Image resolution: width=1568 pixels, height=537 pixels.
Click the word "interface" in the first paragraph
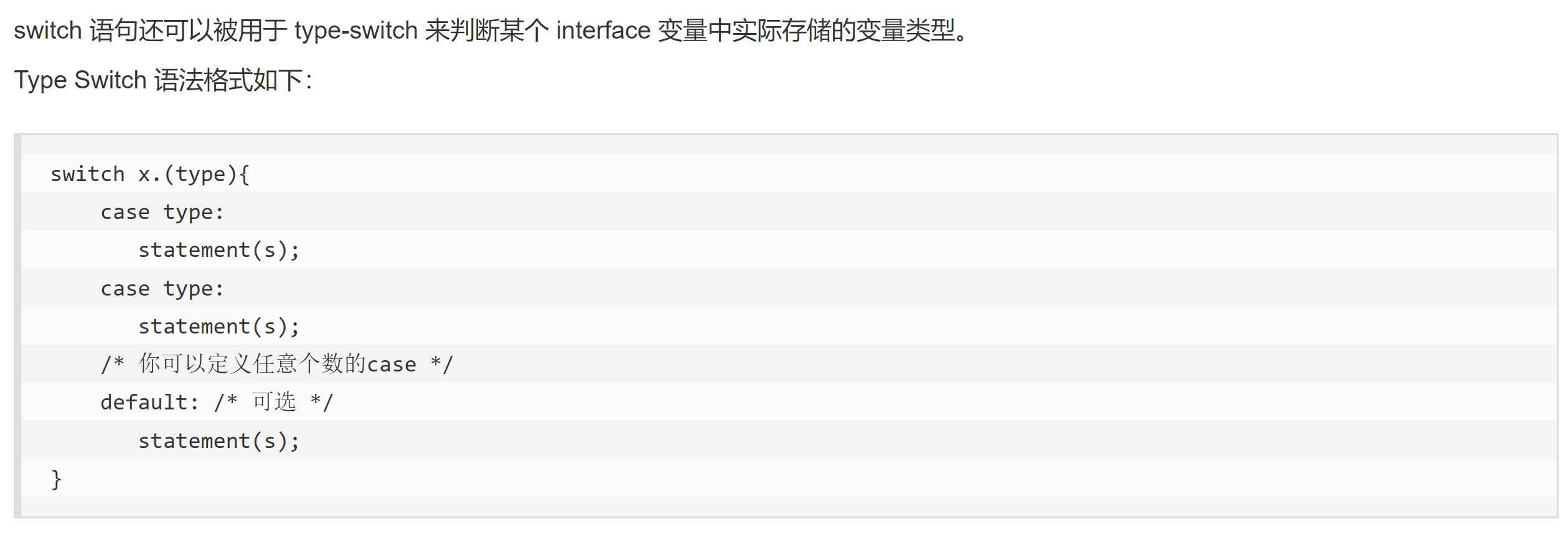click(603, 30)
